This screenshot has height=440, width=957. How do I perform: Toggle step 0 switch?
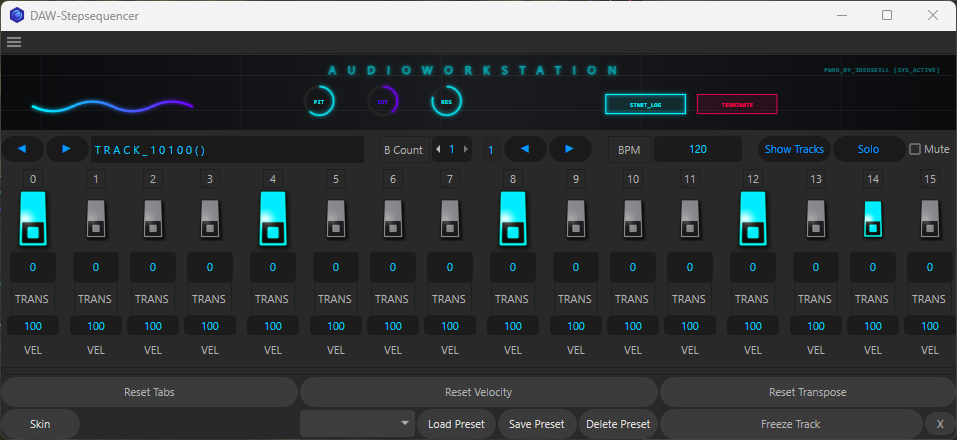click(33, 218)
